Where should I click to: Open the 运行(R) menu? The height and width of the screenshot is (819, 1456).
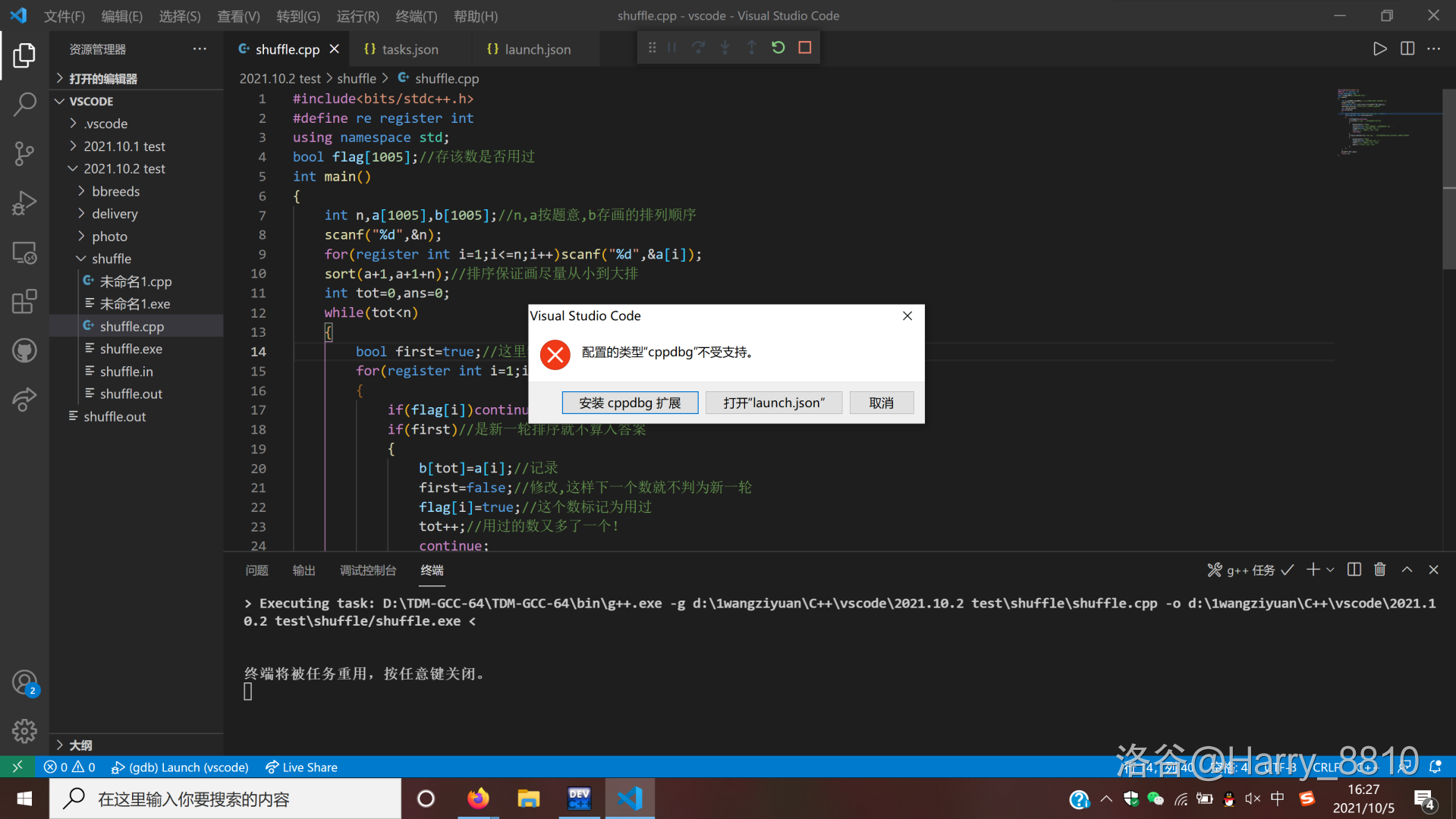tap(357, 16)
